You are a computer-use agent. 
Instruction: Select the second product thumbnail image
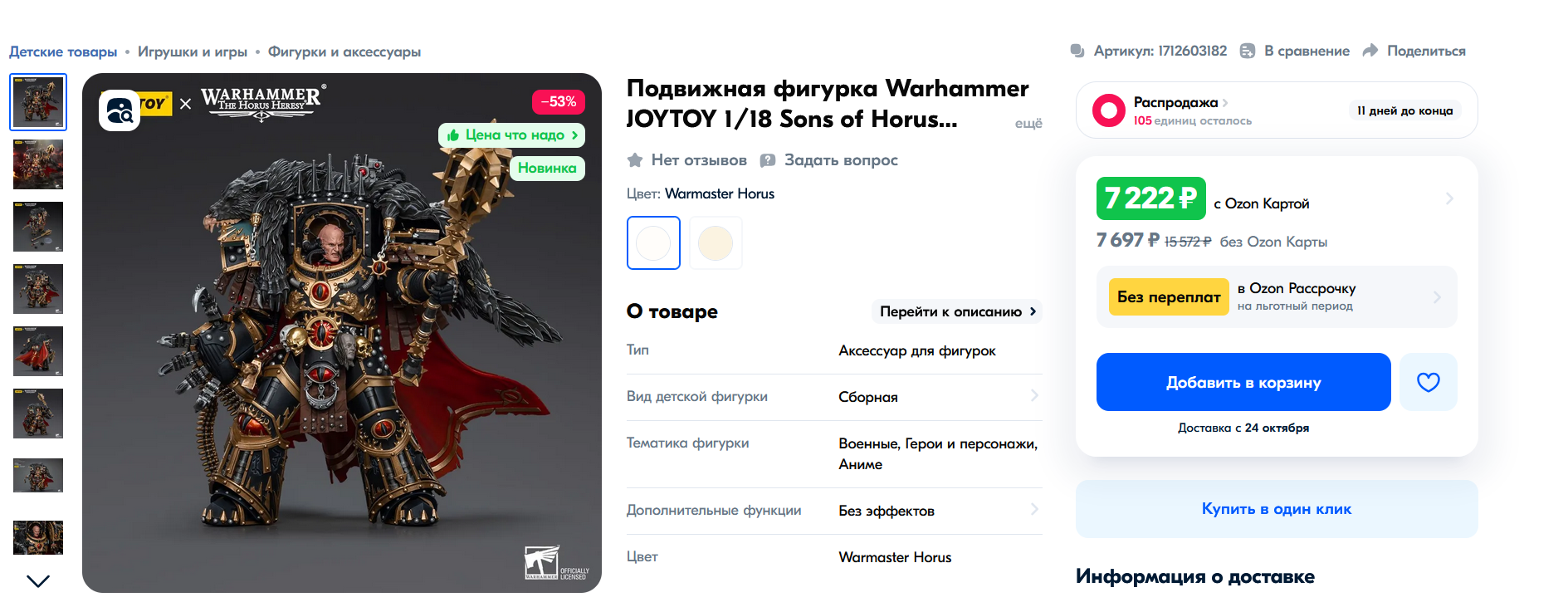(38, 164)
